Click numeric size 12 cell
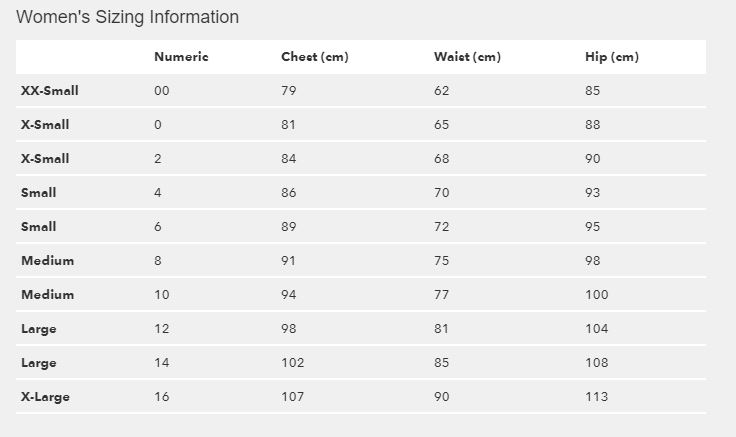Image resolution: width=736 pixels, height=437 pixels. pyautogui.click(x=162, y=329)
